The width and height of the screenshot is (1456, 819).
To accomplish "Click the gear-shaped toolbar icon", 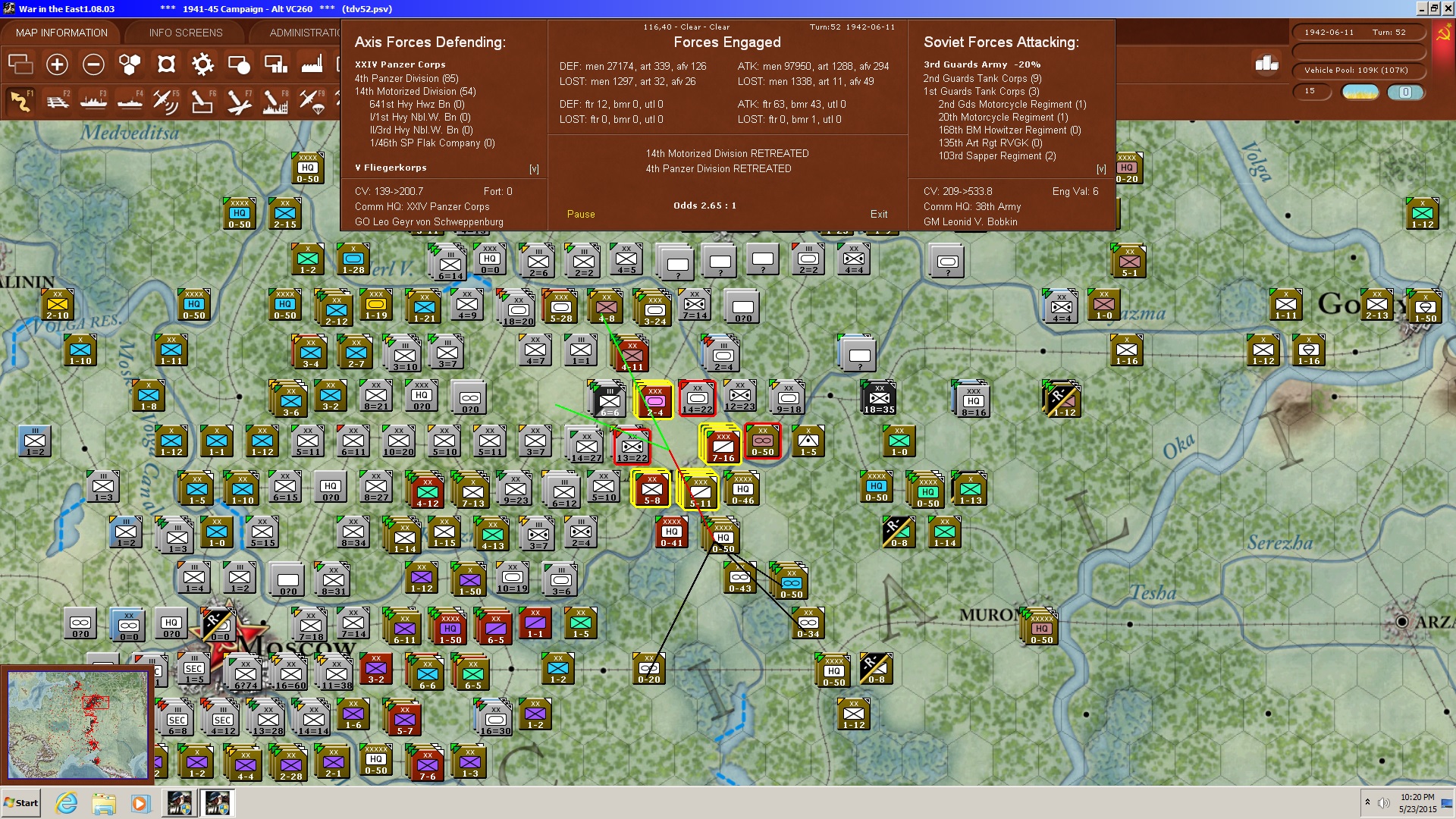I will point(202,64).
